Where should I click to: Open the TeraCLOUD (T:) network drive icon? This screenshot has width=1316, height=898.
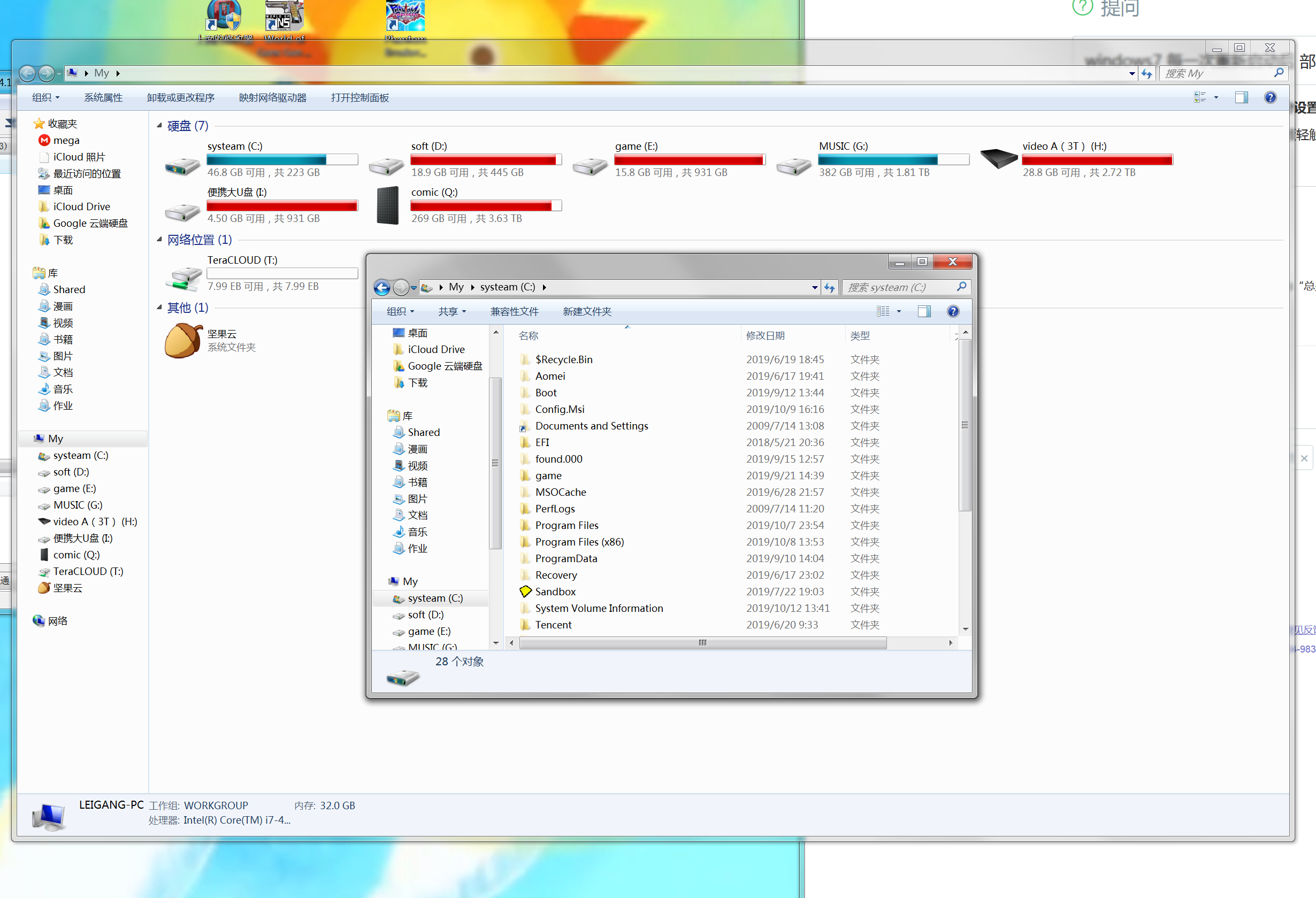[x=183, y=278]
